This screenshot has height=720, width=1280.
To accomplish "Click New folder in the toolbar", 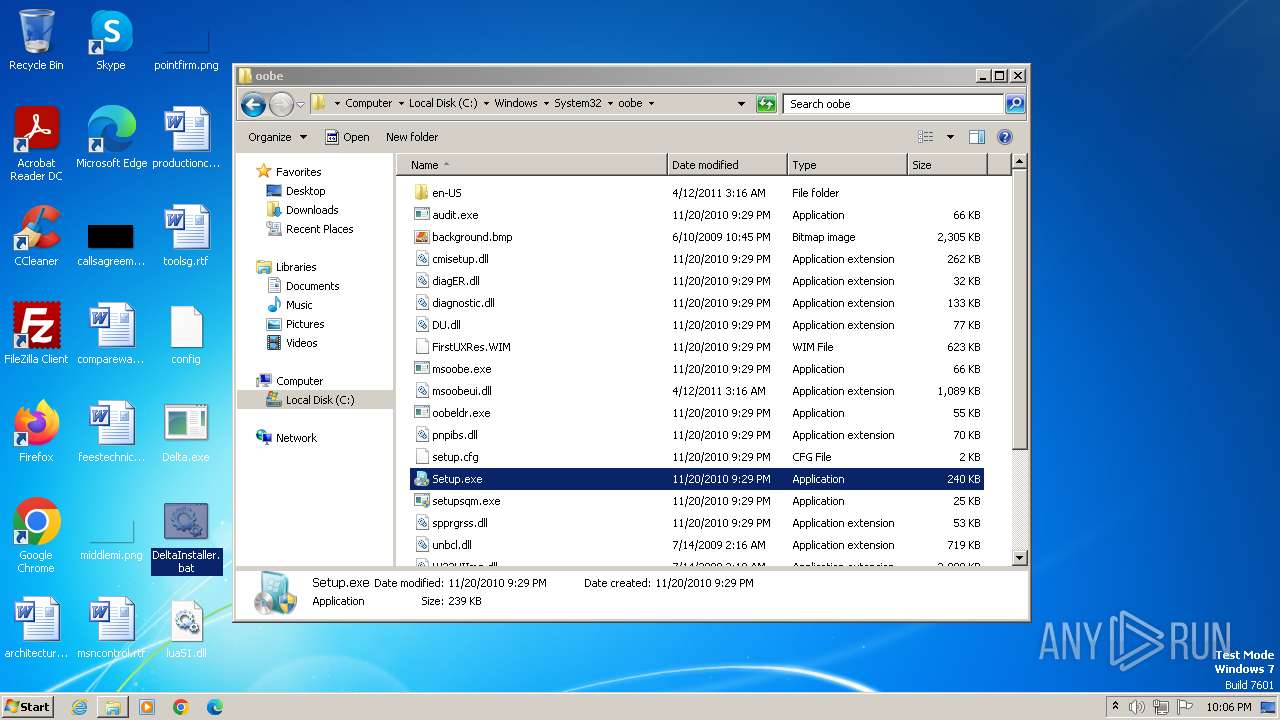I will pyautogui.click(x=412, y=137).
